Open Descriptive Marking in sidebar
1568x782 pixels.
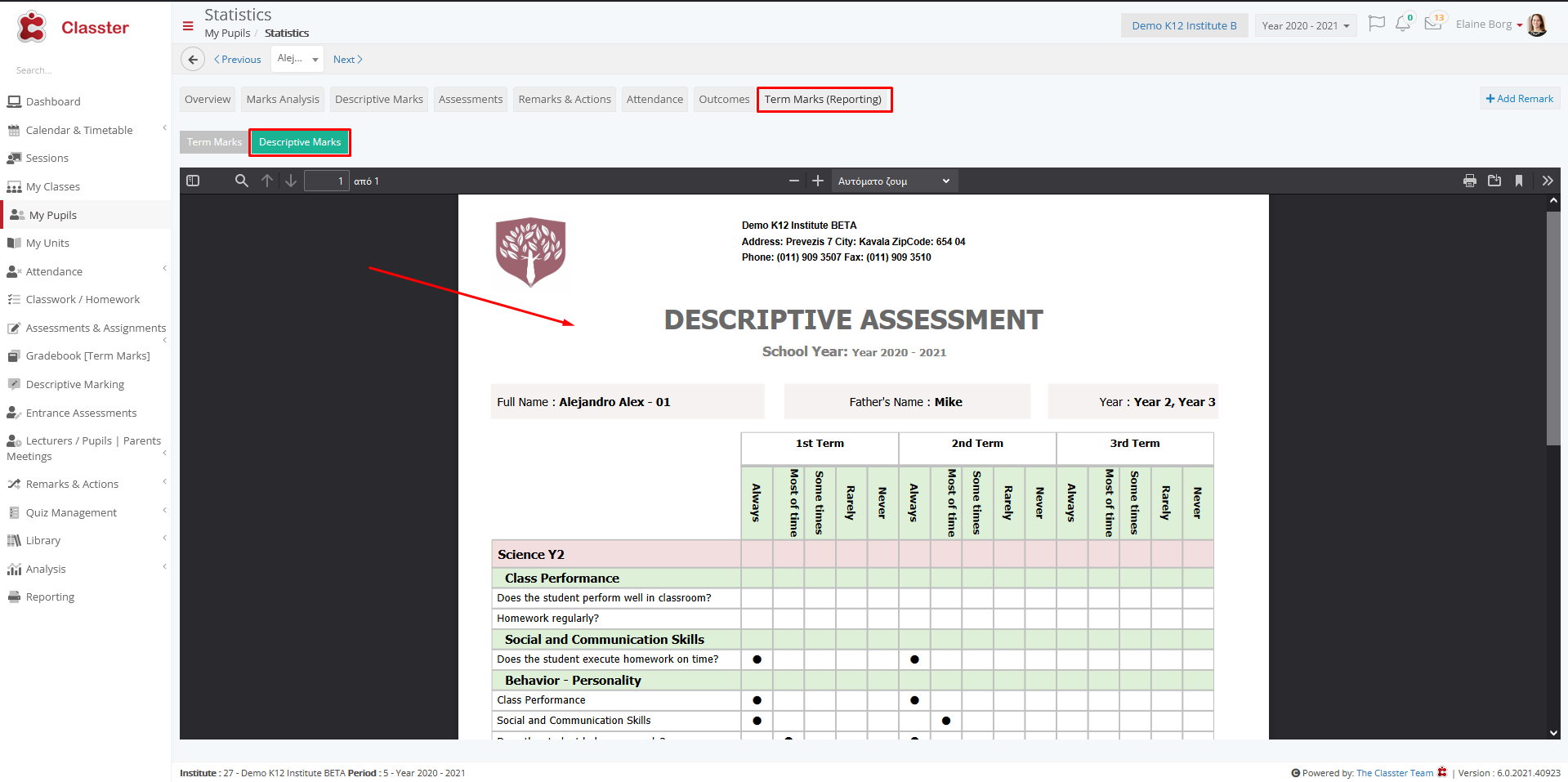coord(74,384)
